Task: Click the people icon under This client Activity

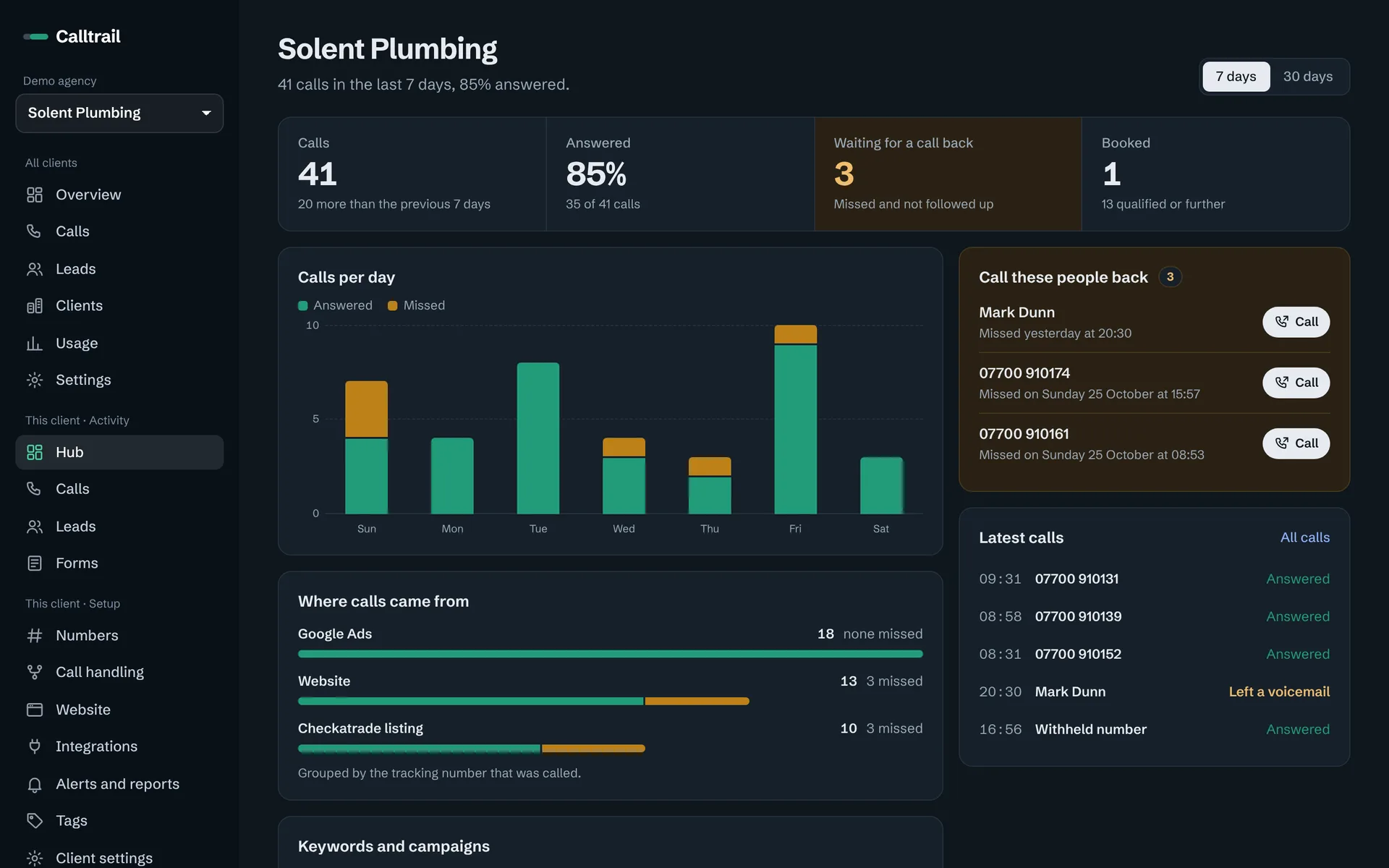Action: [35, 527]
